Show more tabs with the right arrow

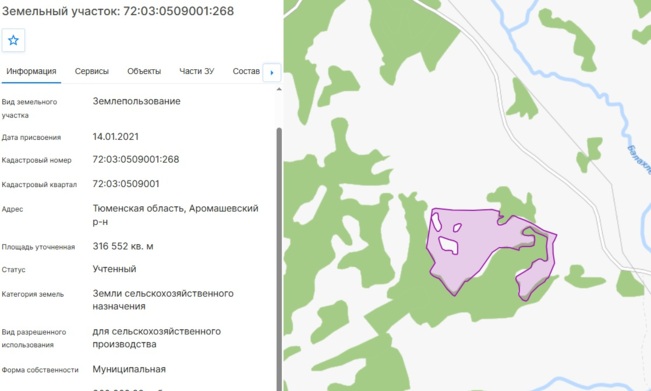pos(272,72)
